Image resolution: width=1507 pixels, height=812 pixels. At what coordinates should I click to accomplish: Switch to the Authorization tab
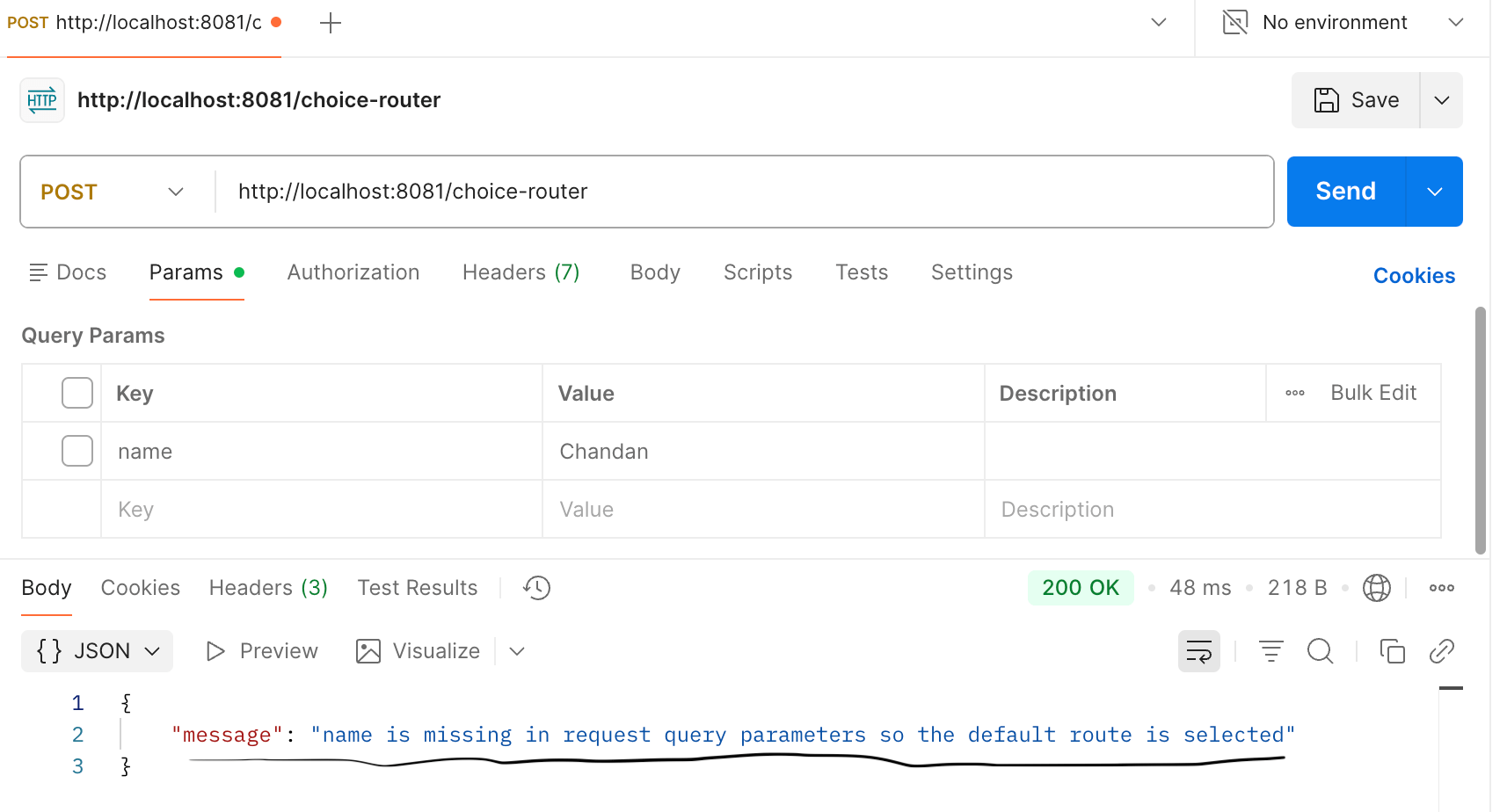(353, 272)
